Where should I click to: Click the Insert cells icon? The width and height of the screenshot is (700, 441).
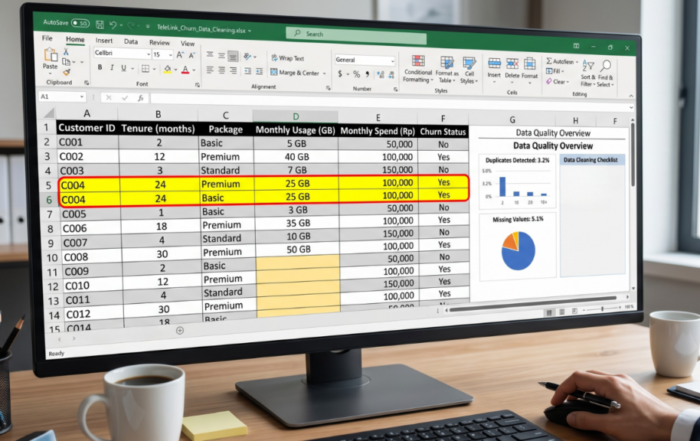pos(494,63)
